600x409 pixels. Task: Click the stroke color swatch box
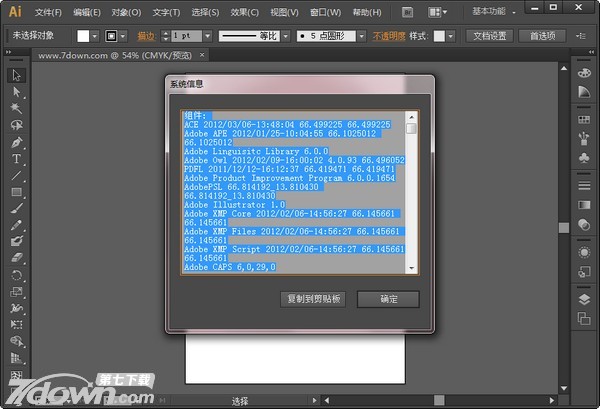point(111,36)
